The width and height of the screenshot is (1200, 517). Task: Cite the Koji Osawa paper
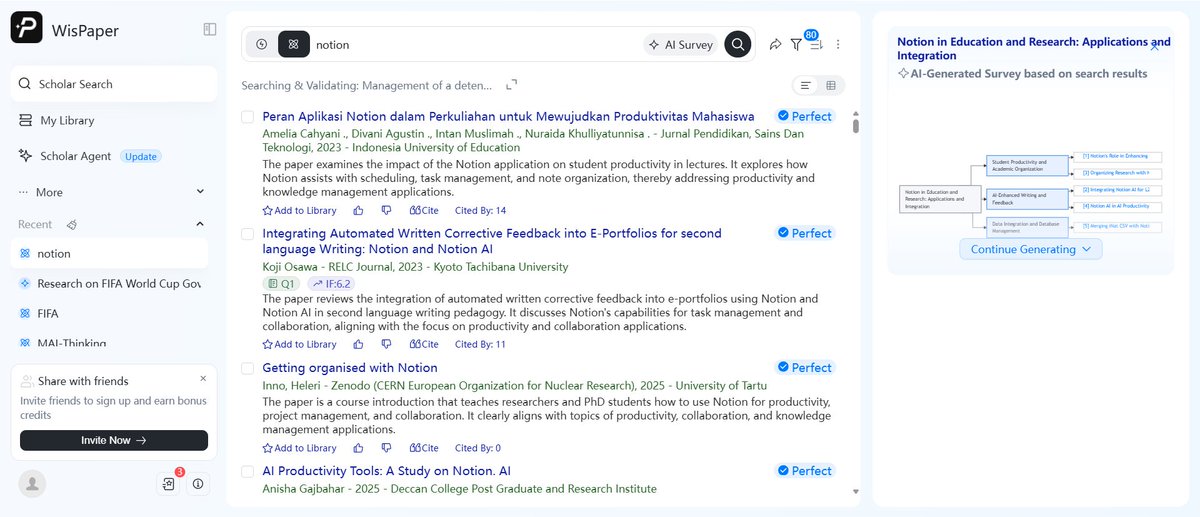tap(424, 344)
